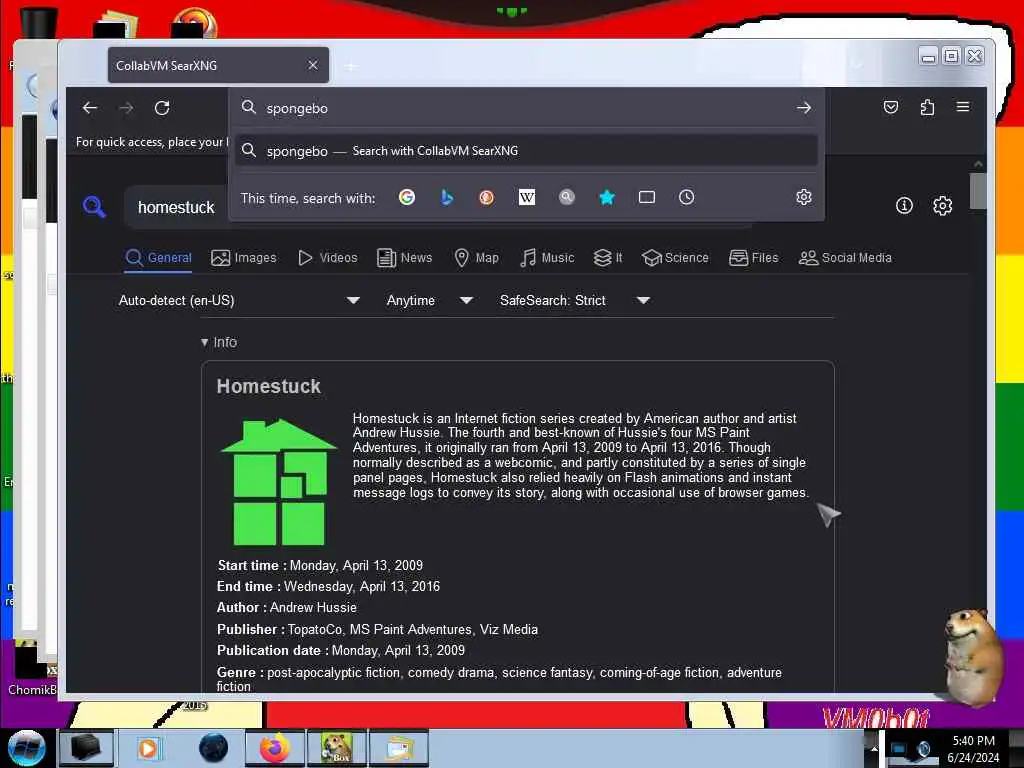Viewport: 1024px width, 768px height.
Task: Open the Firefox hamburger menu
Action: click(x=963, y=106)
